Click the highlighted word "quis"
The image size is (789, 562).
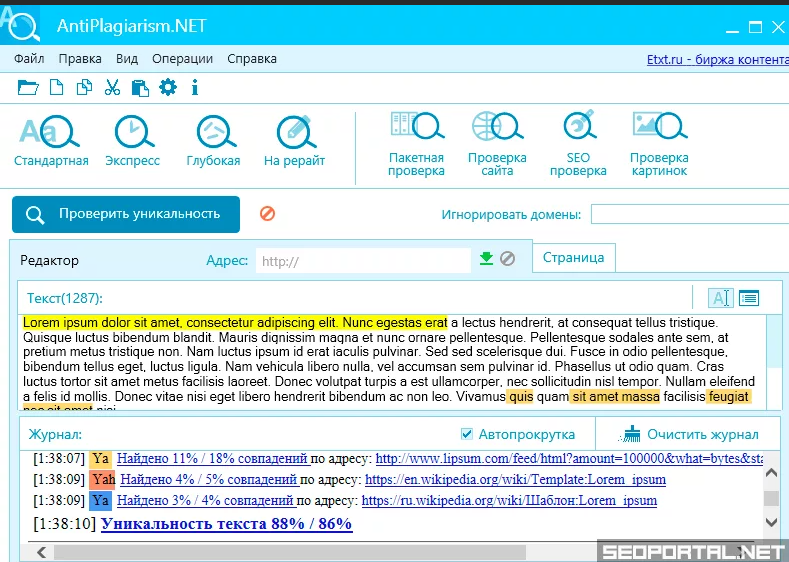point(520,396)
